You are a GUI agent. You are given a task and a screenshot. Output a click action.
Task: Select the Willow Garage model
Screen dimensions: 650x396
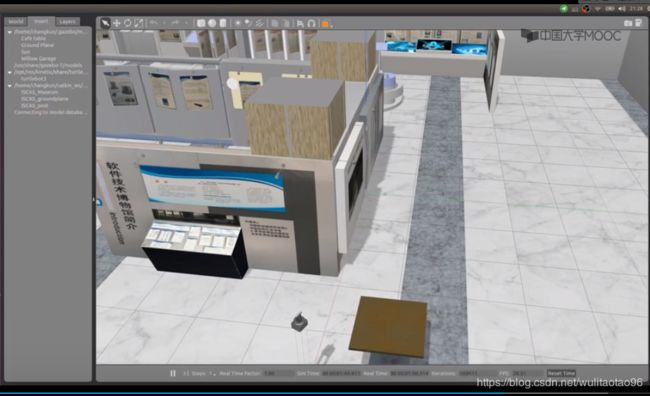[x=38, y=58]
